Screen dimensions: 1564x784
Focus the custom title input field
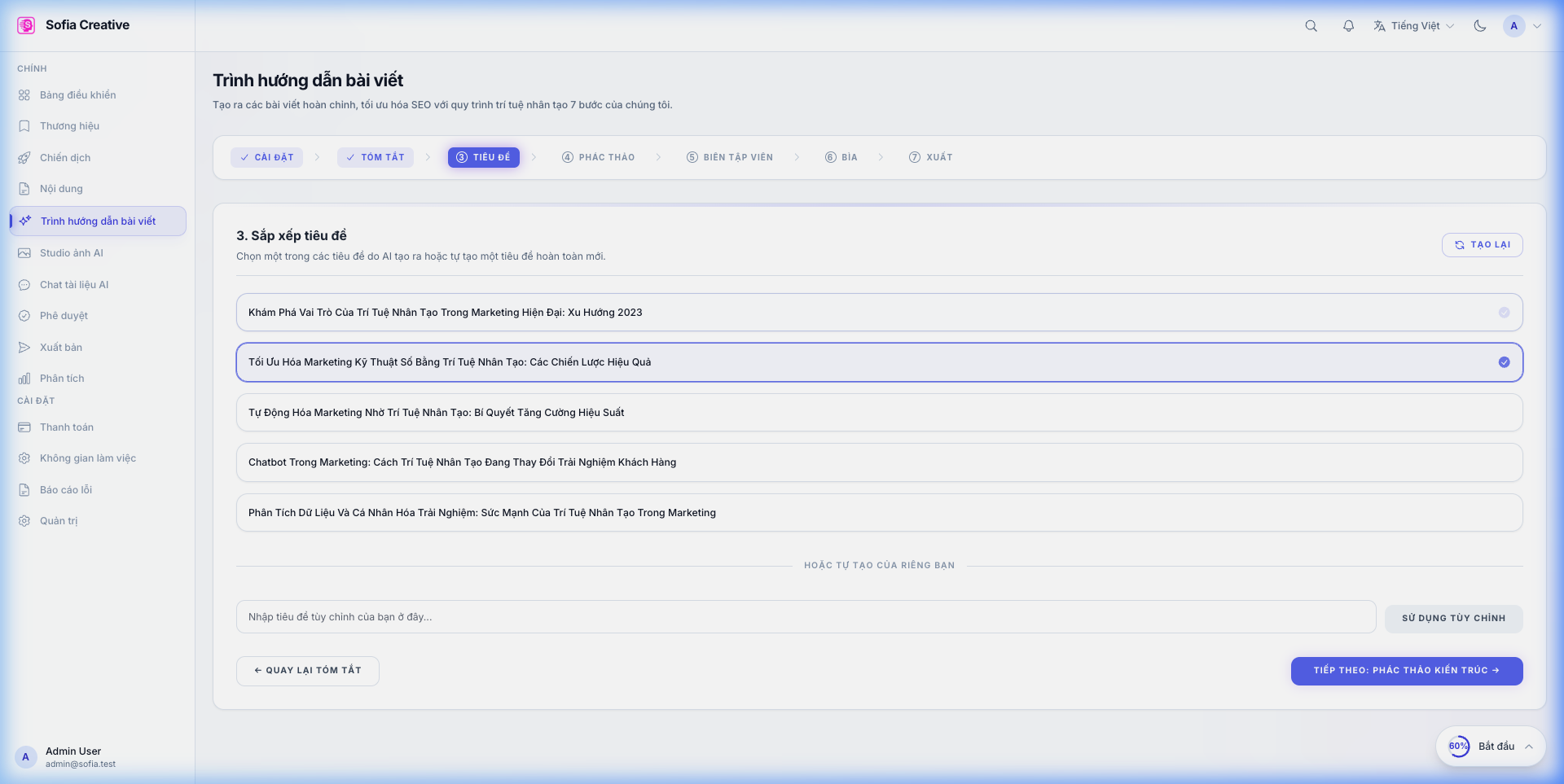point(805,617)
